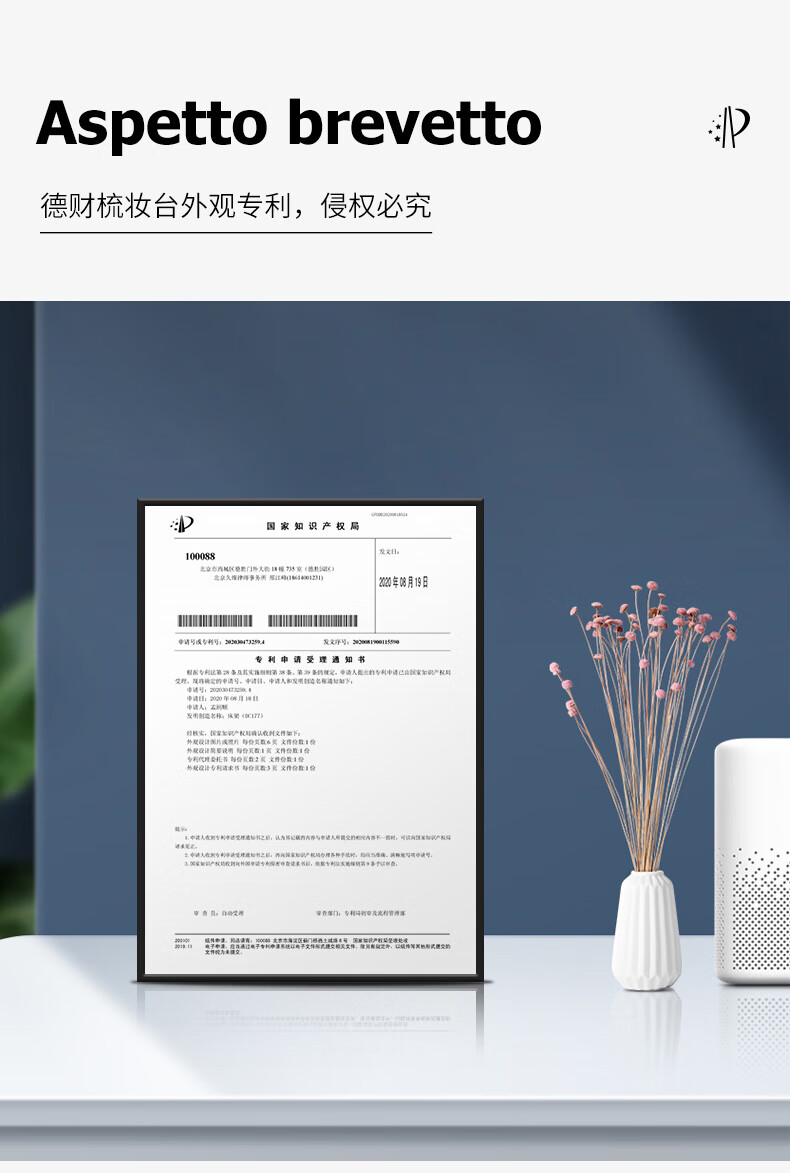Viewport: 790px width, 1173px height.
Task: Click the patent office logo at top right
Action: (729, 127)
